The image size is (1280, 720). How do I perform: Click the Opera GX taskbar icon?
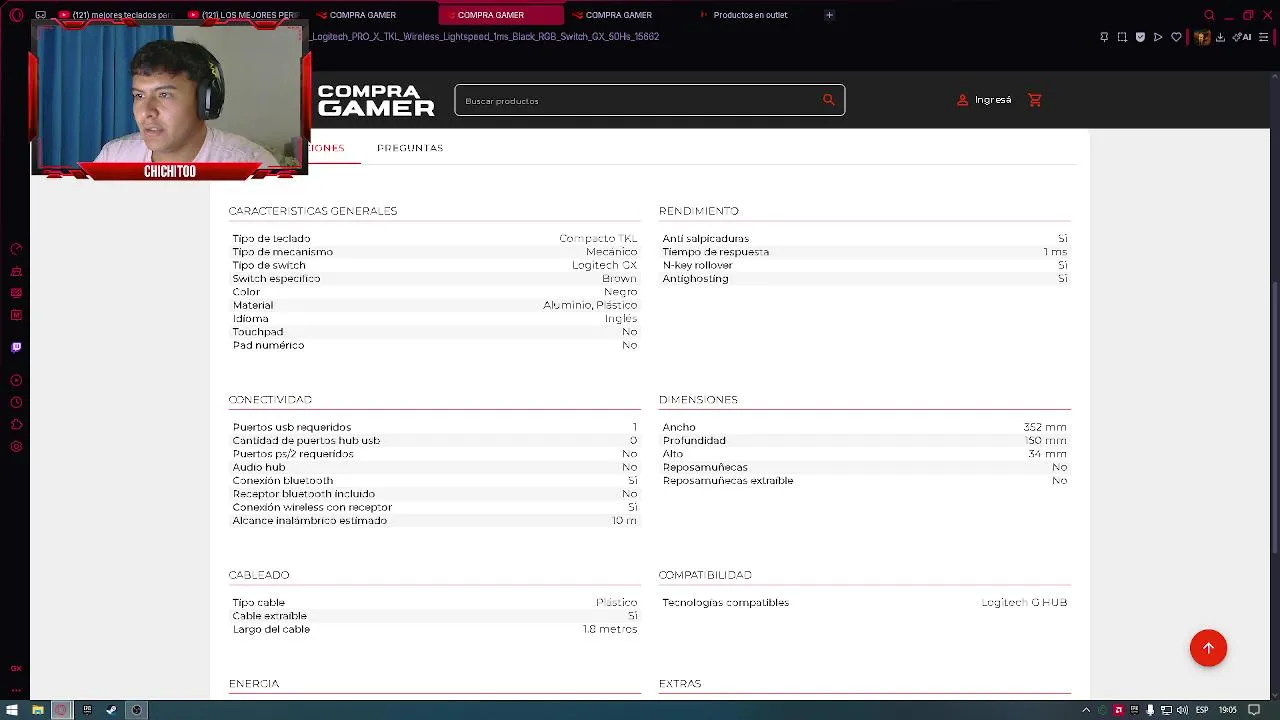[61, 710]
